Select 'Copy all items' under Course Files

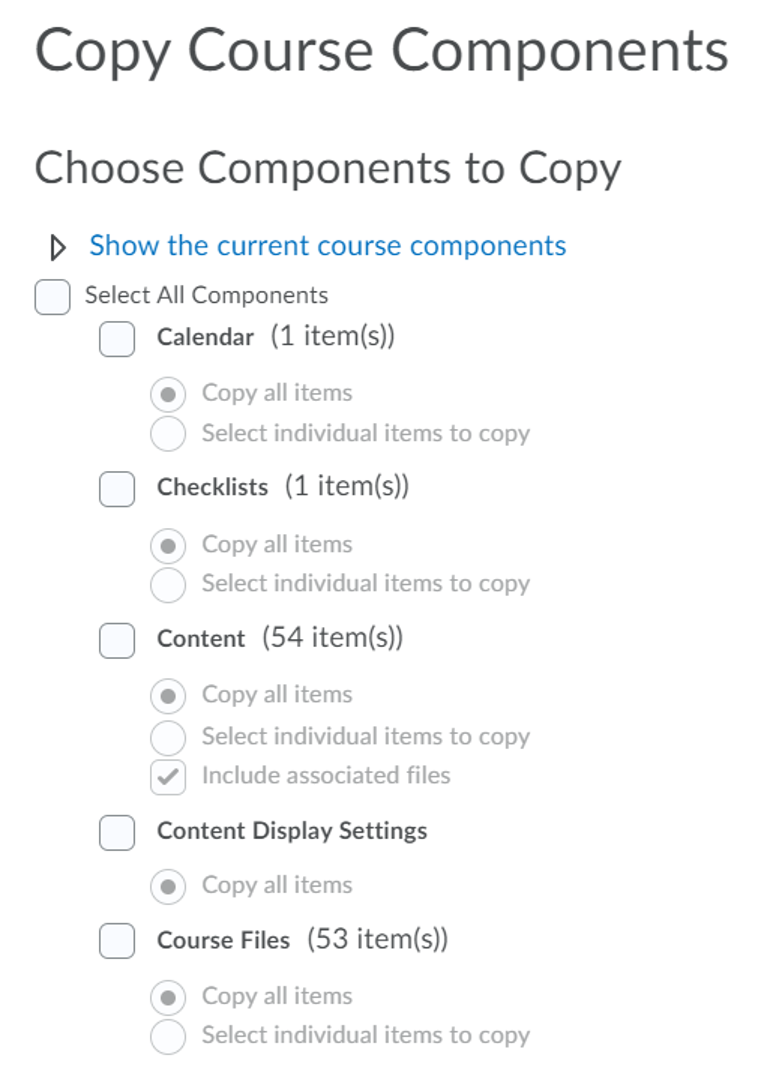click(168, 998)
